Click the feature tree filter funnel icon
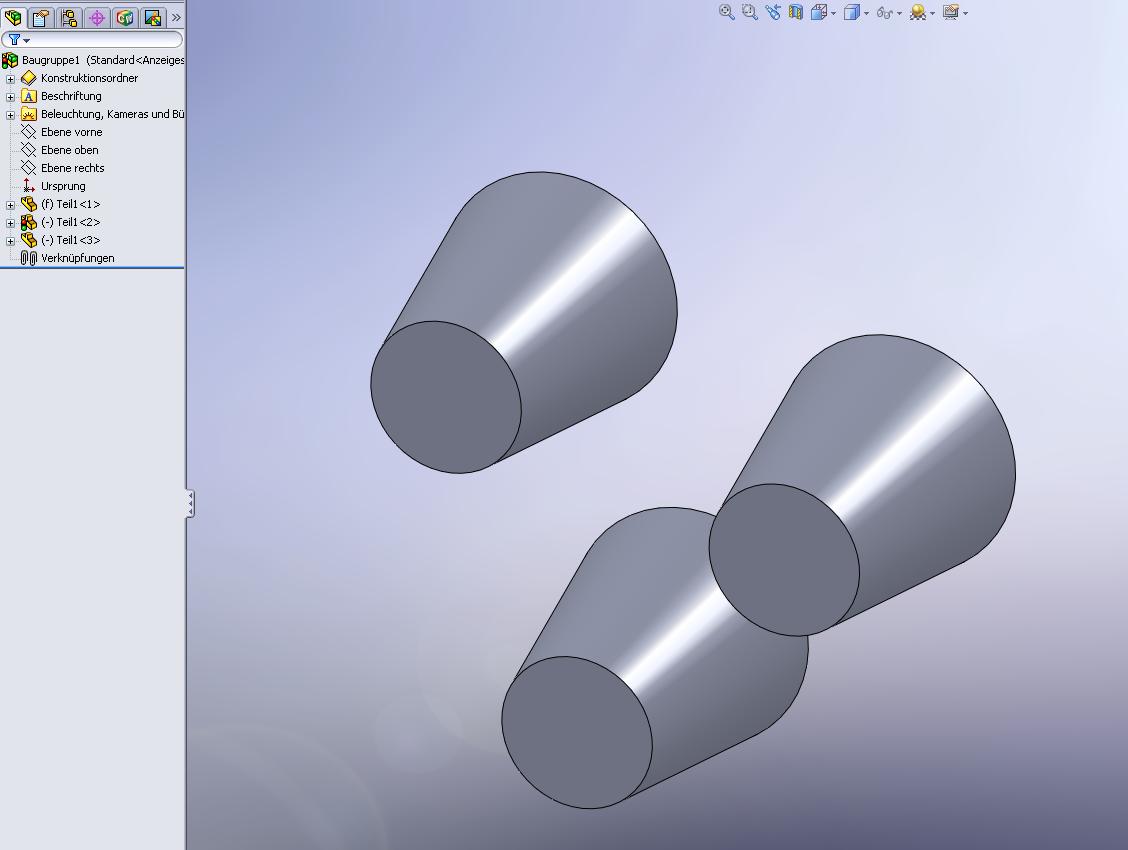The image size is (1128, 850). [14, 40]
